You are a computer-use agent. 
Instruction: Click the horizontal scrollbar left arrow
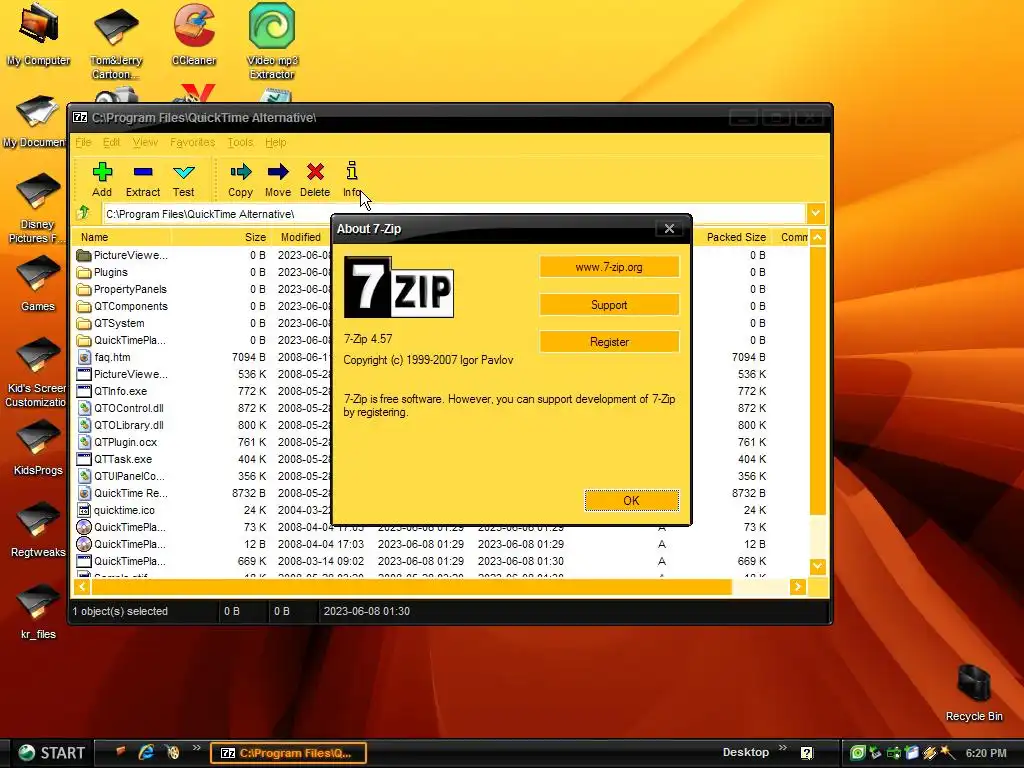pos(82,586)
